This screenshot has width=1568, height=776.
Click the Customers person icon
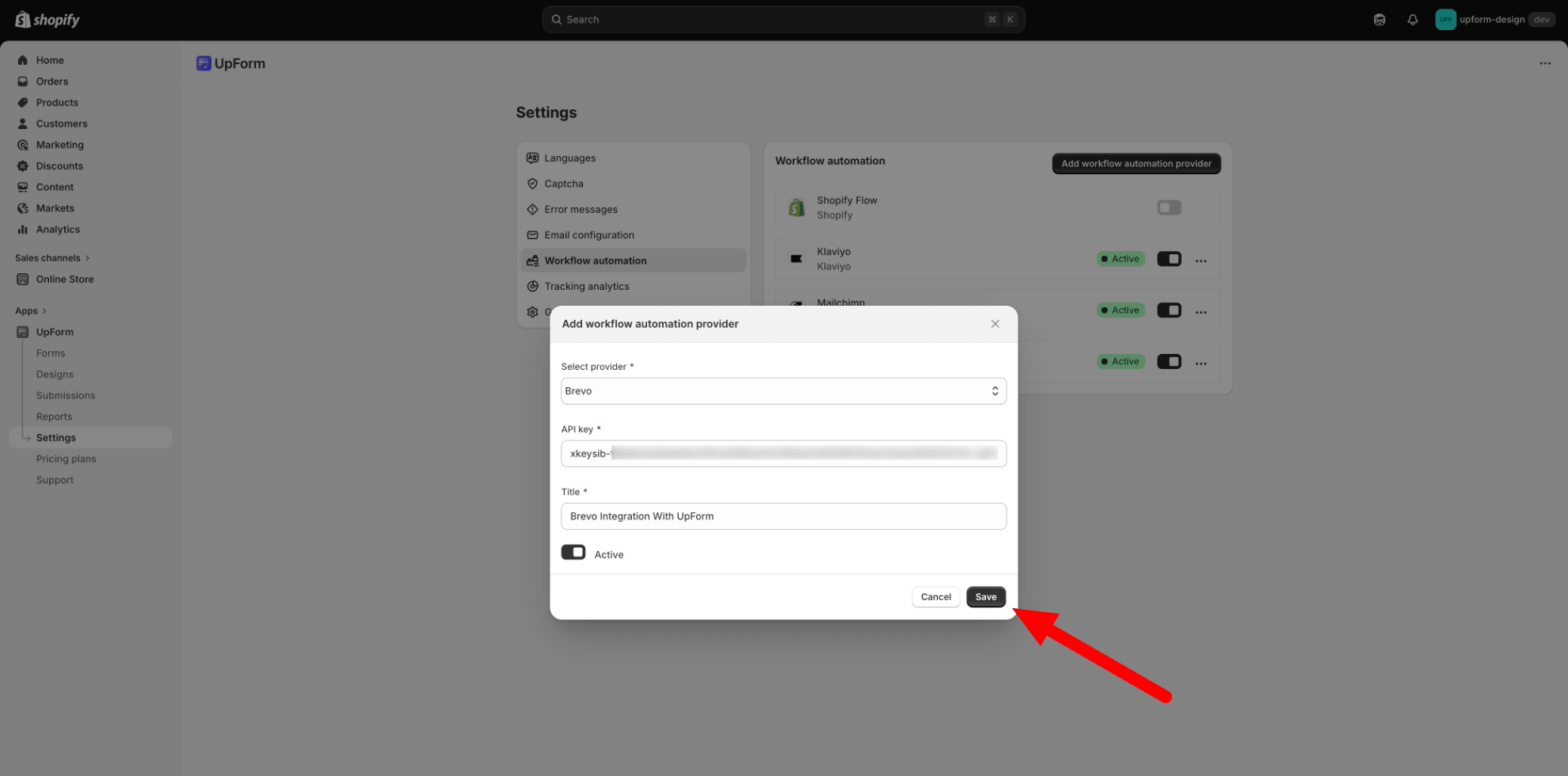pos(23,124)
